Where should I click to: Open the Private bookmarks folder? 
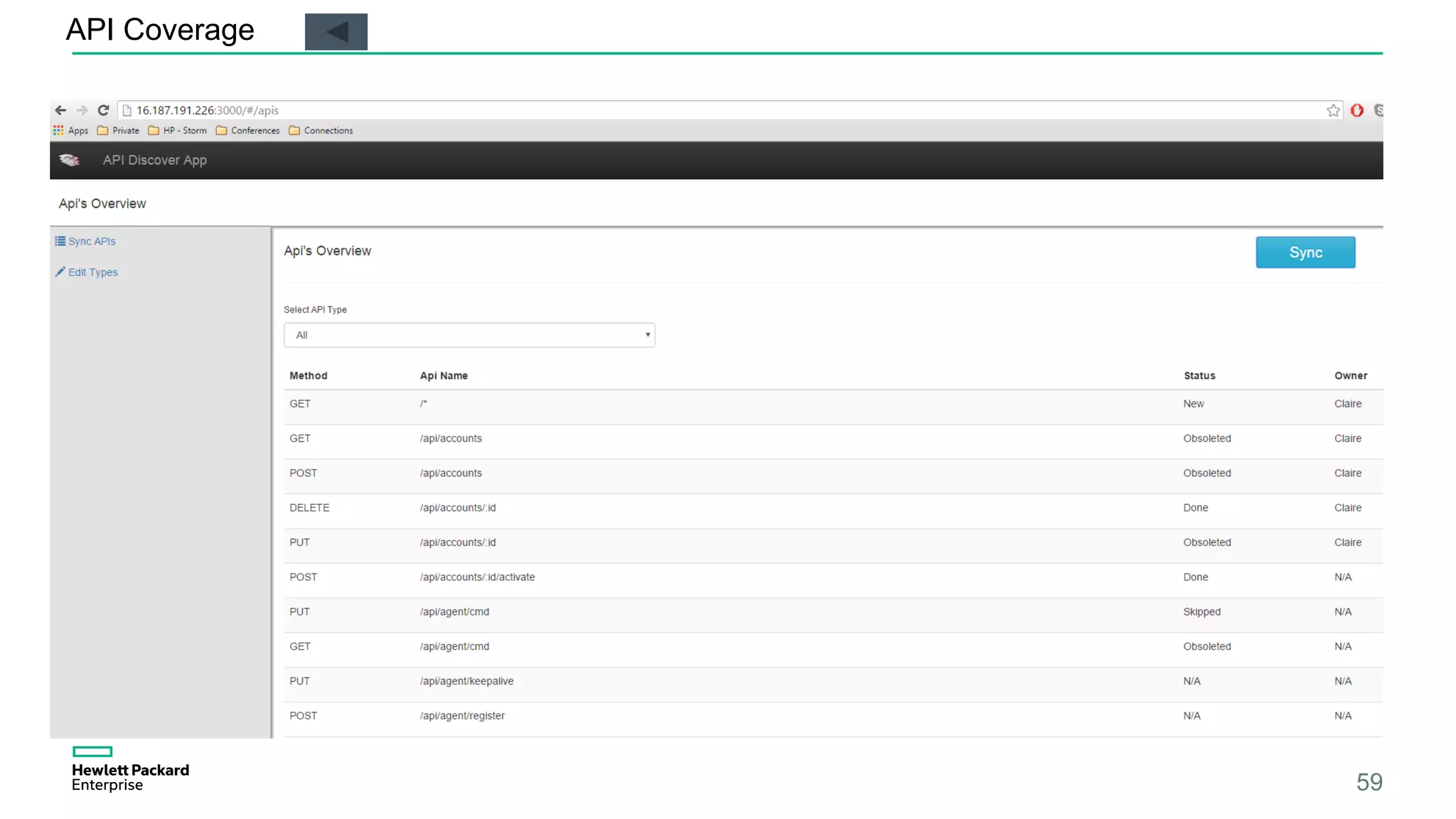pyautogui.click(x=119, y=130)
